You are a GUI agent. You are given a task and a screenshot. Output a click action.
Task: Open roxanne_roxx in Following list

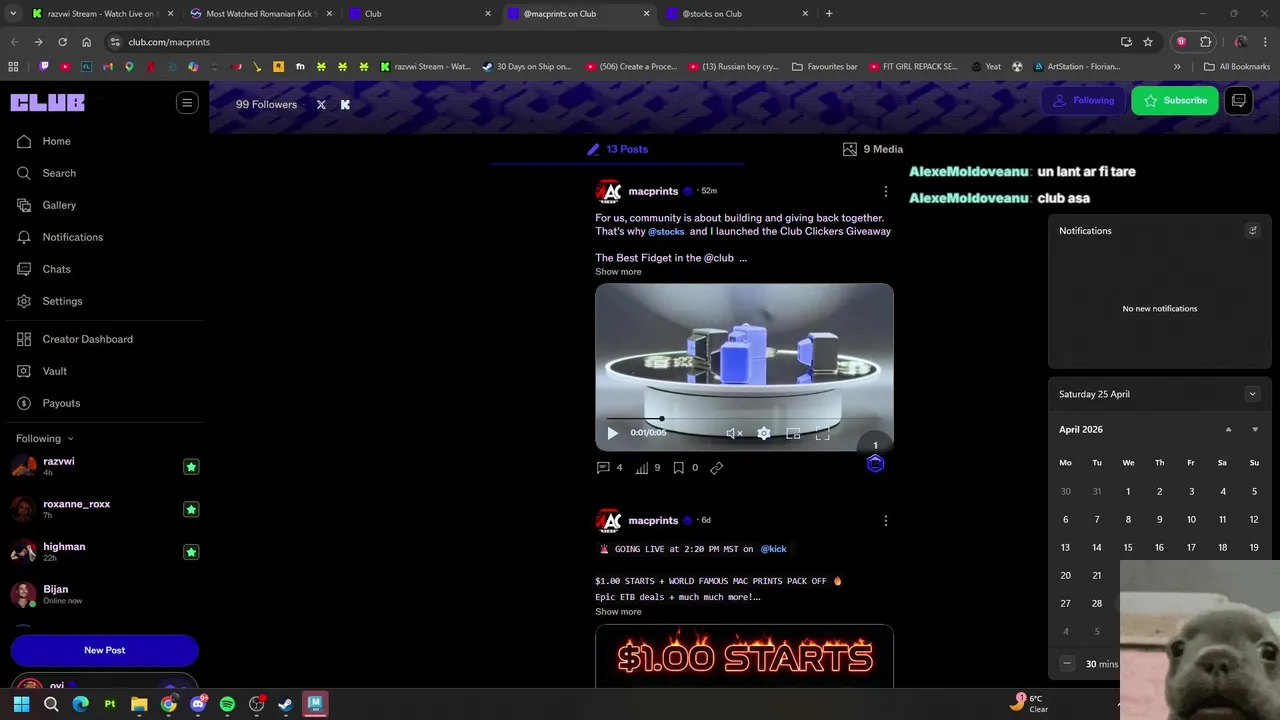pos(77,504)
